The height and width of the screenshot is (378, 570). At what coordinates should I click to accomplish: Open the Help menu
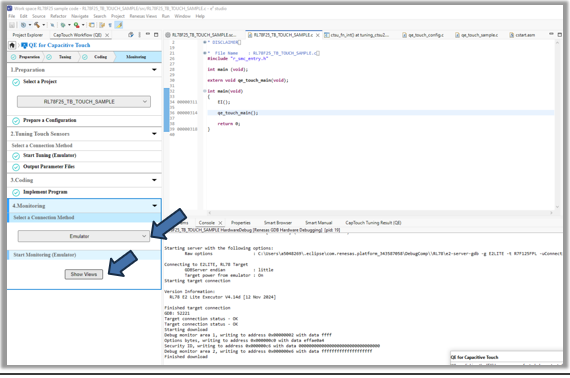[200, 16]
